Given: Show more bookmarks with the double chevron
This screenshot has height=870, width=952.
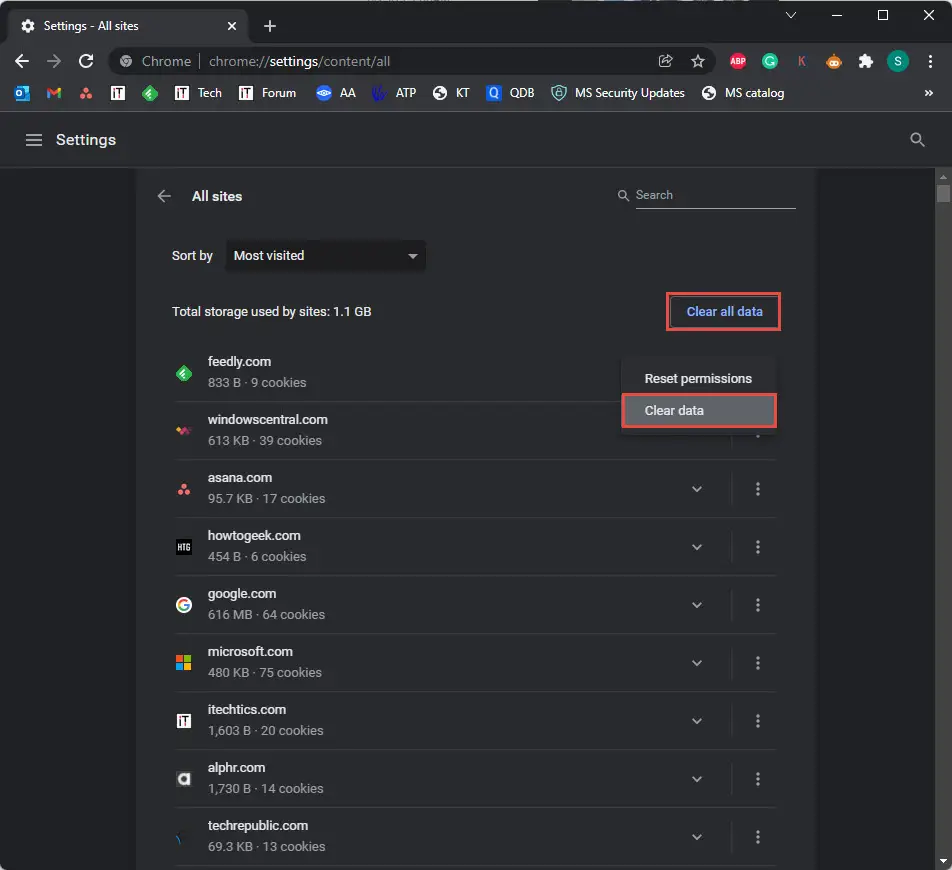Looking at the screenshot, I should click(928, 93).
